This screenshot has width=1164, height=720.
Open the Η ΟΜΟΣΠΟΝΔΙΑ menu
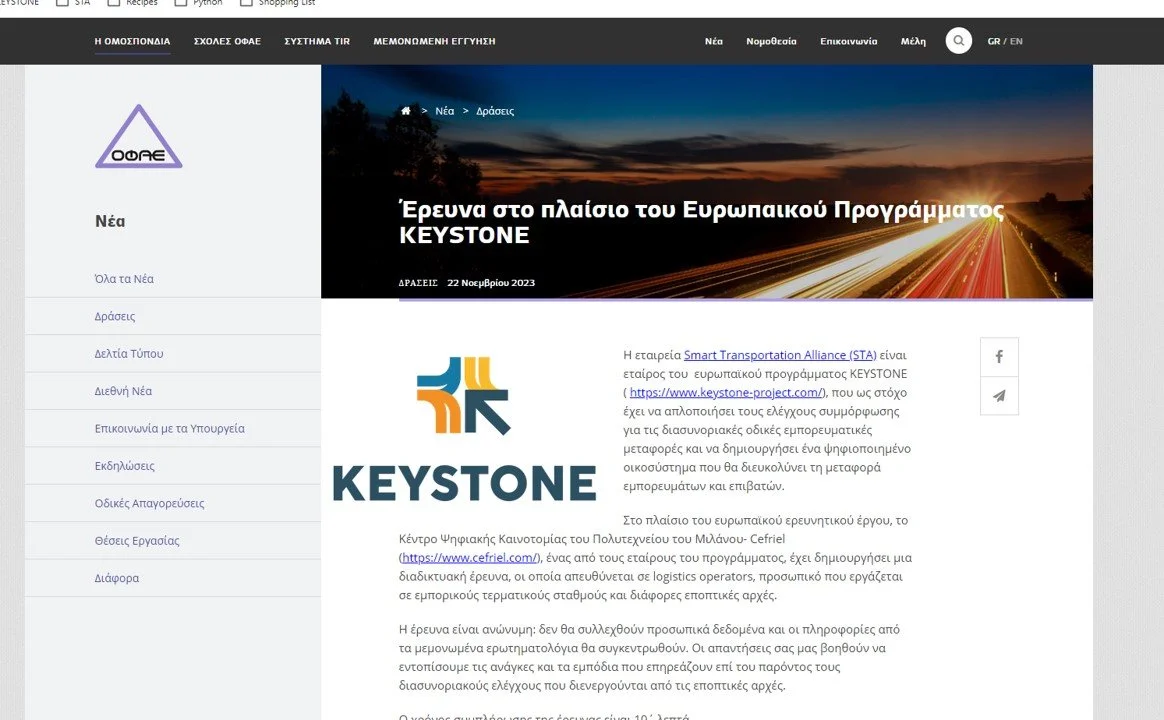132,42
